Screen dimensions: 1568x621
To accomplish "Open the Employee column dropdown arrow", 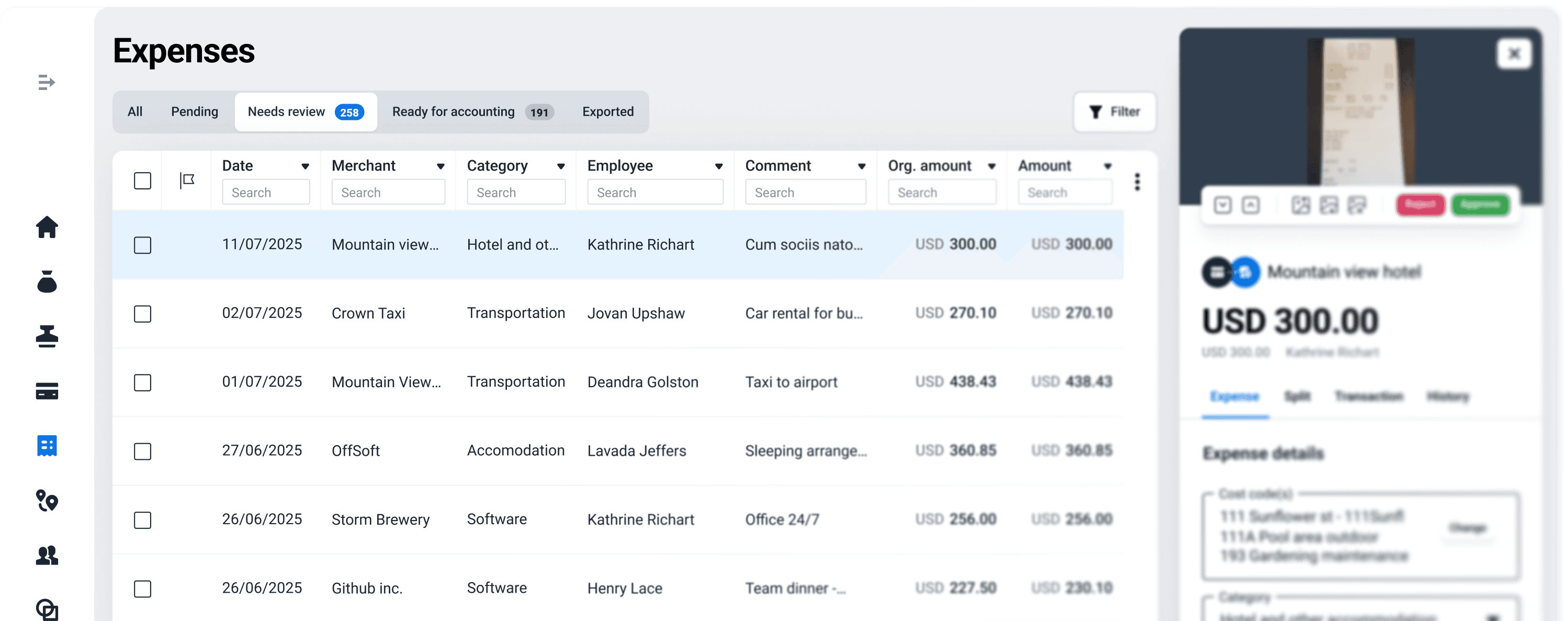I will pyautogui.click(x=718, y=166).
